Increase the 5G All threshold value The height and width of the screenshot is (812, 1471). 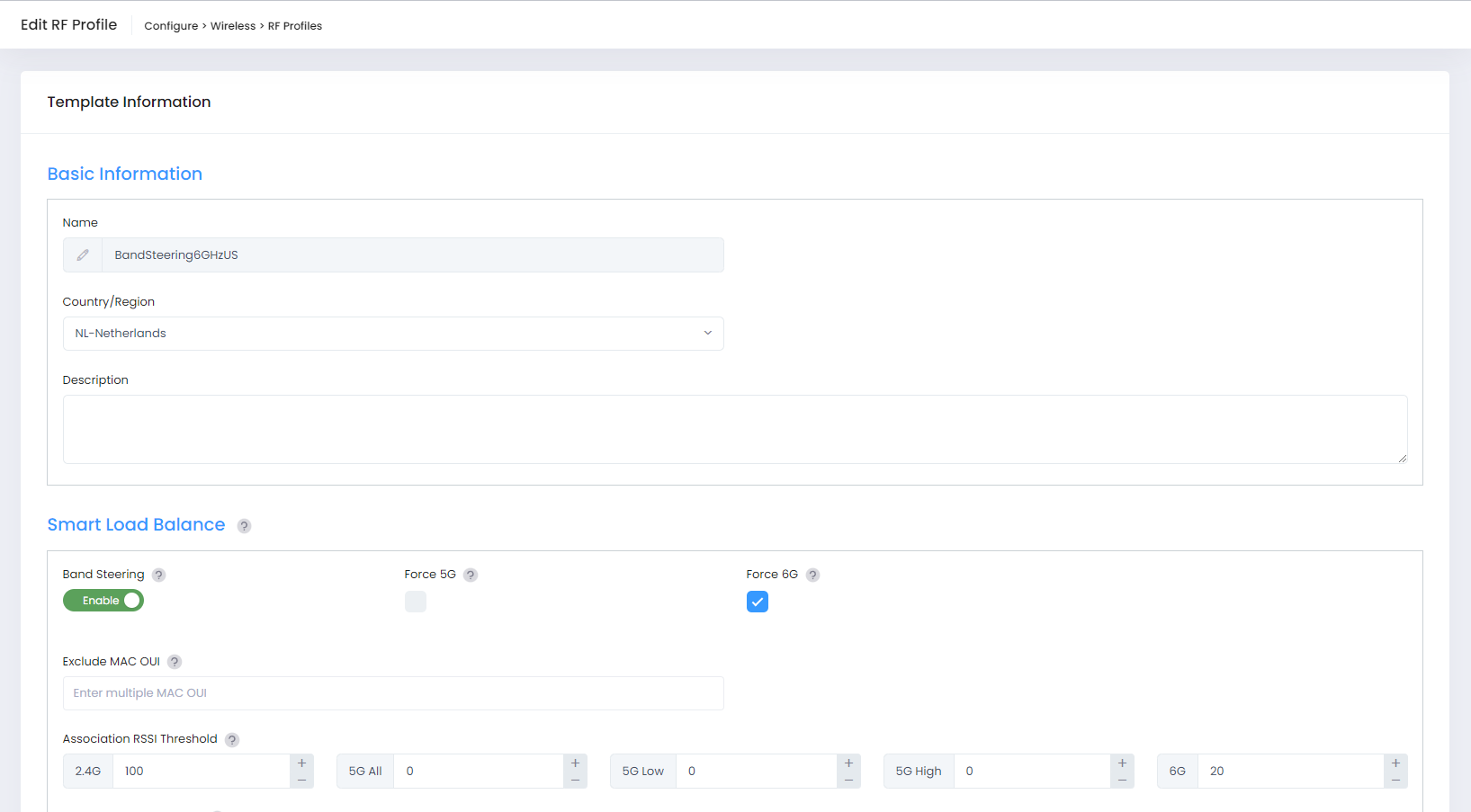pos(575,763)
